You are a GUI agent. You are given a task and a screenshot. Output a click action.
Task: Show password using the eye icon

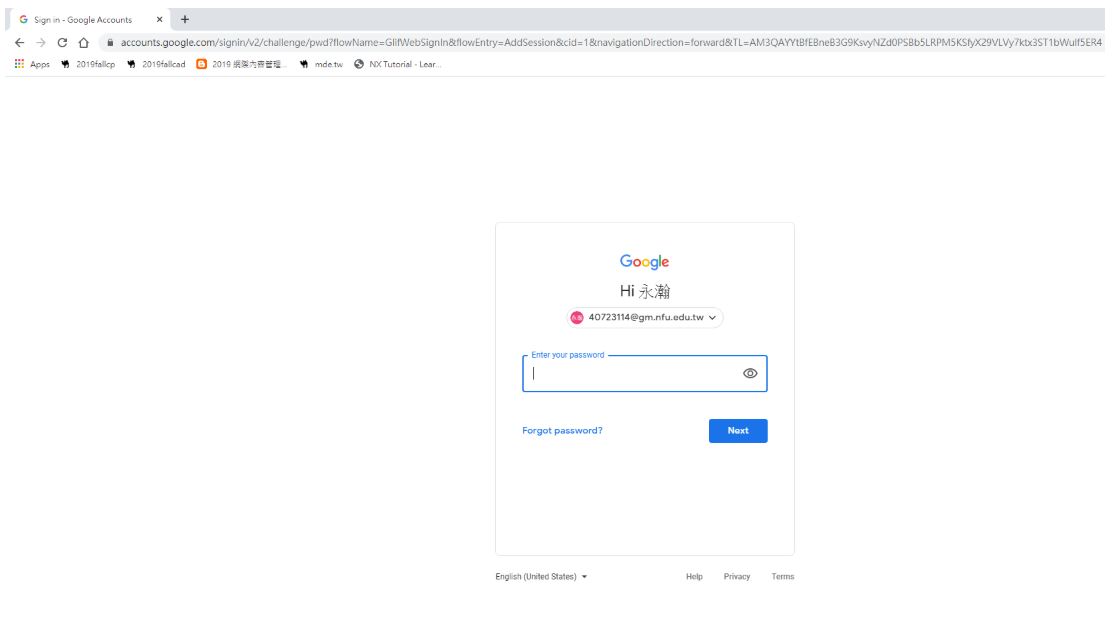tap(750, 373)
